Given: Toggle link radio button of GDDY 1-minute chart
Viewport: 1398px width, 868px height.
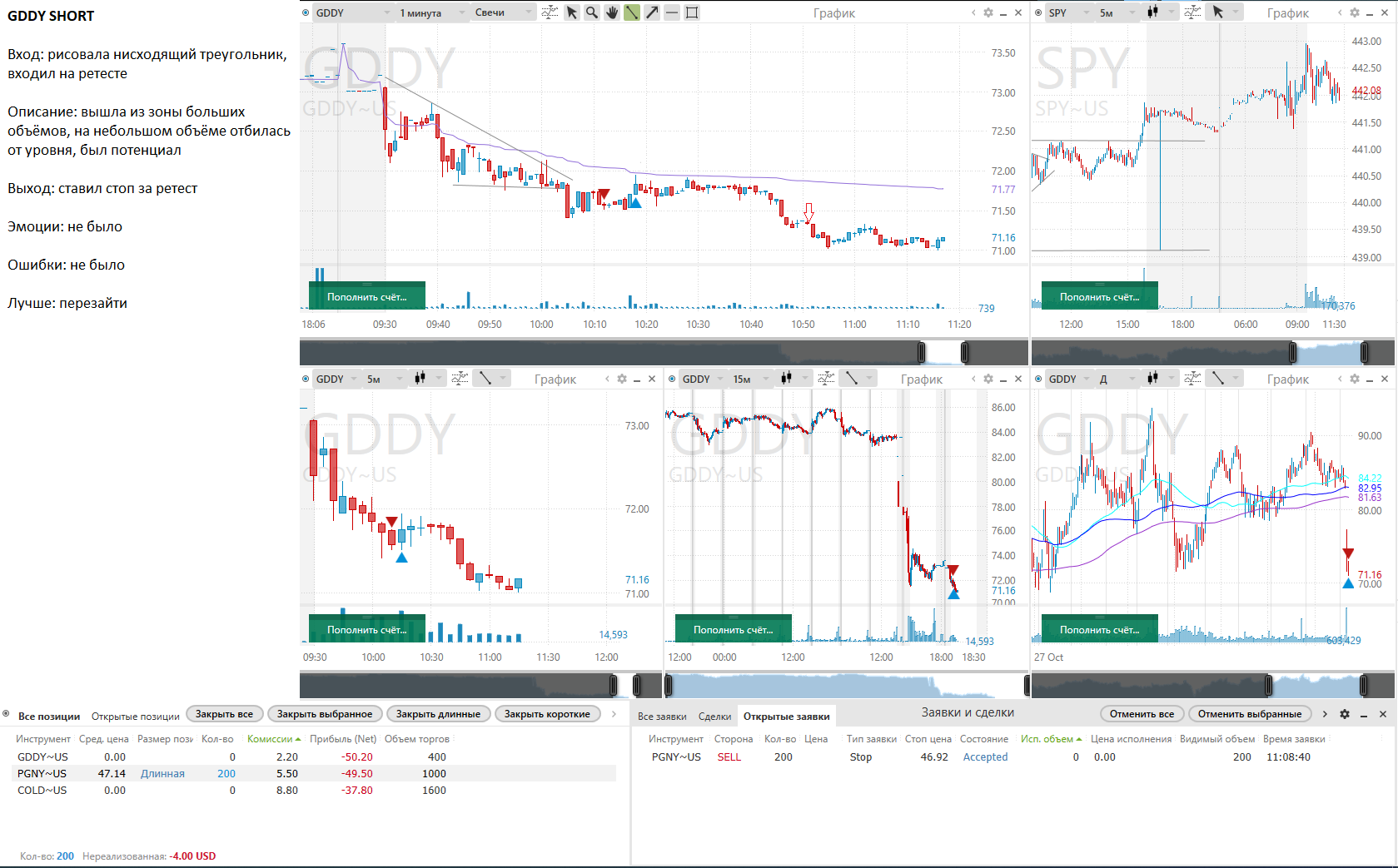Looking at the screenshot, I should click(306, 12).
